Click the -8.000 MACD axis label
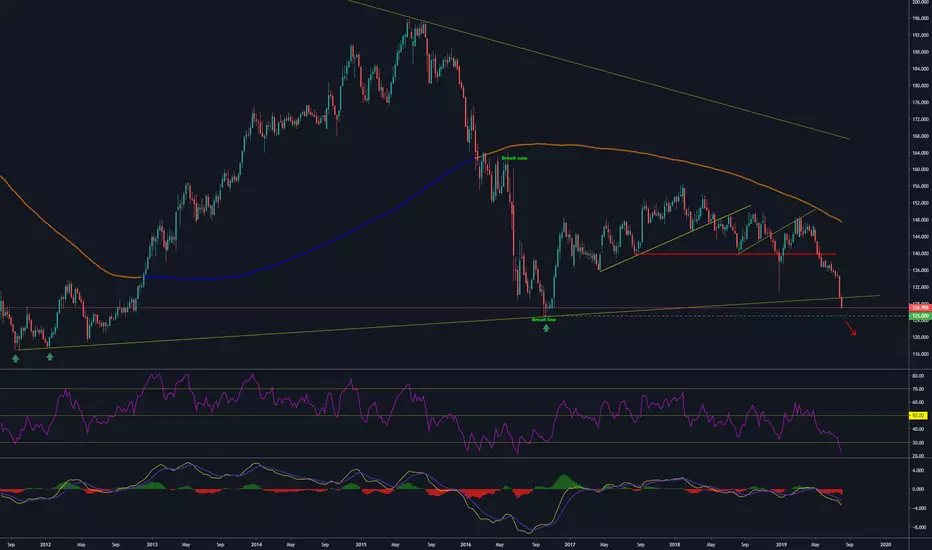Image resolution: width=932 pixels, height=550 pixels. (x=918, y=527)
